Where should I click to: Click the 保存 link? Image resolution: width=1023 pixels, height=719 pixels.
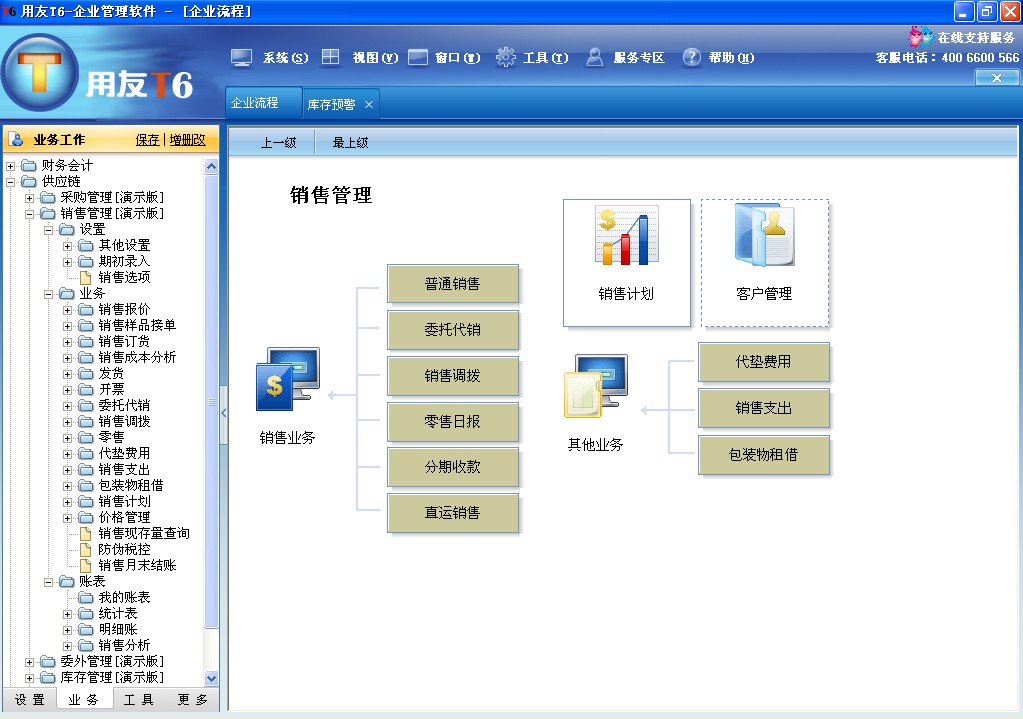tap(147, 140)
